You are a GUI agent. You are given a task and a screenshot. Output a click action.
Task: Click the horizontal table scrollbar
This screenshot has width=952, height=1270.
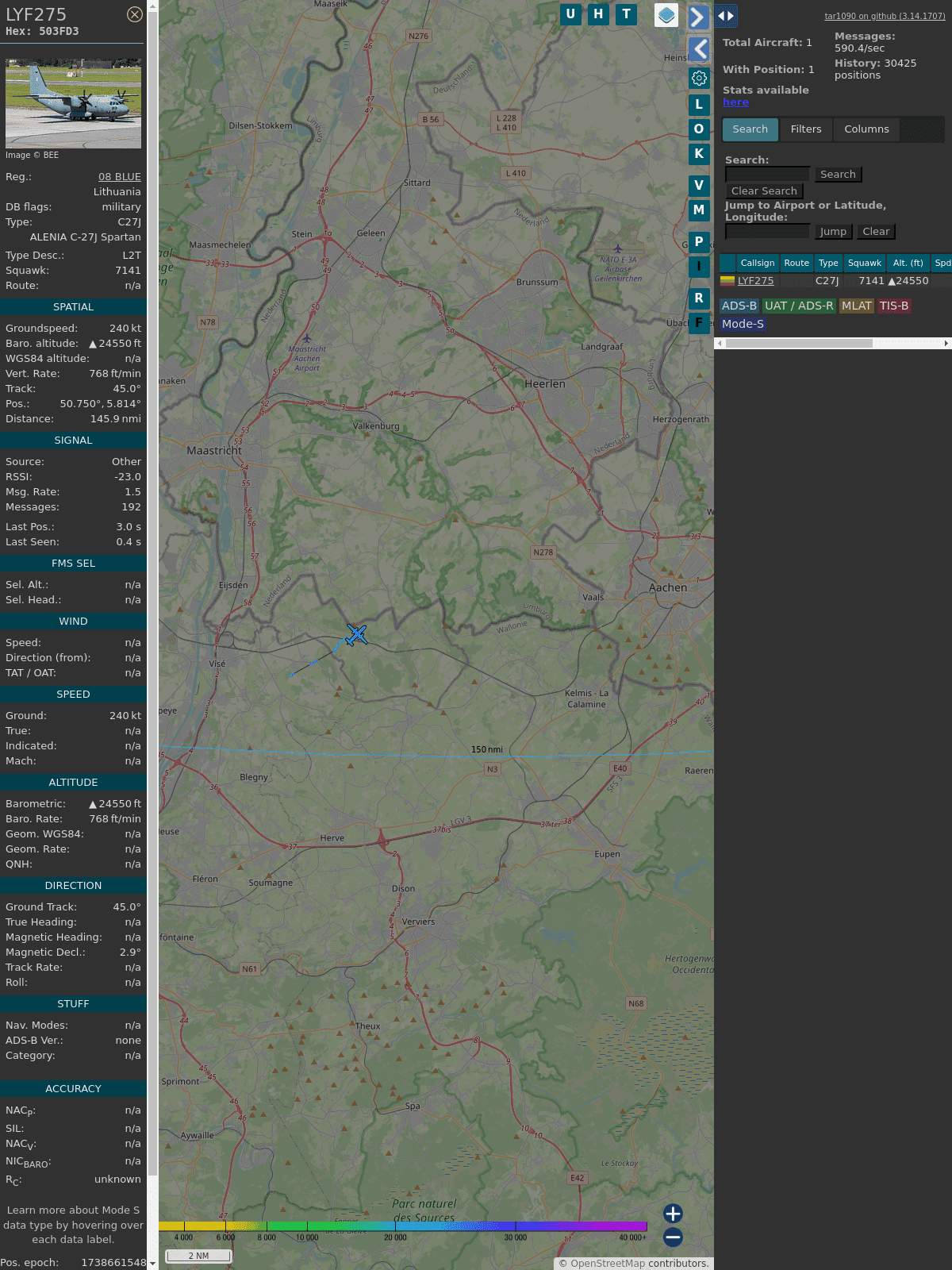click(x=798, y=344)
